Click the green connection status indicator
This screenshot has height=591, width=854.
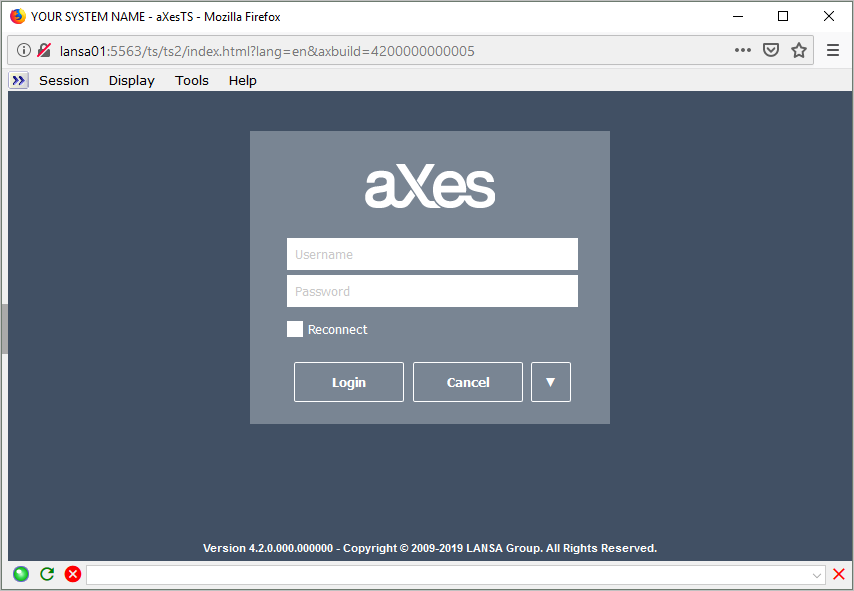[x=21, y=574]
